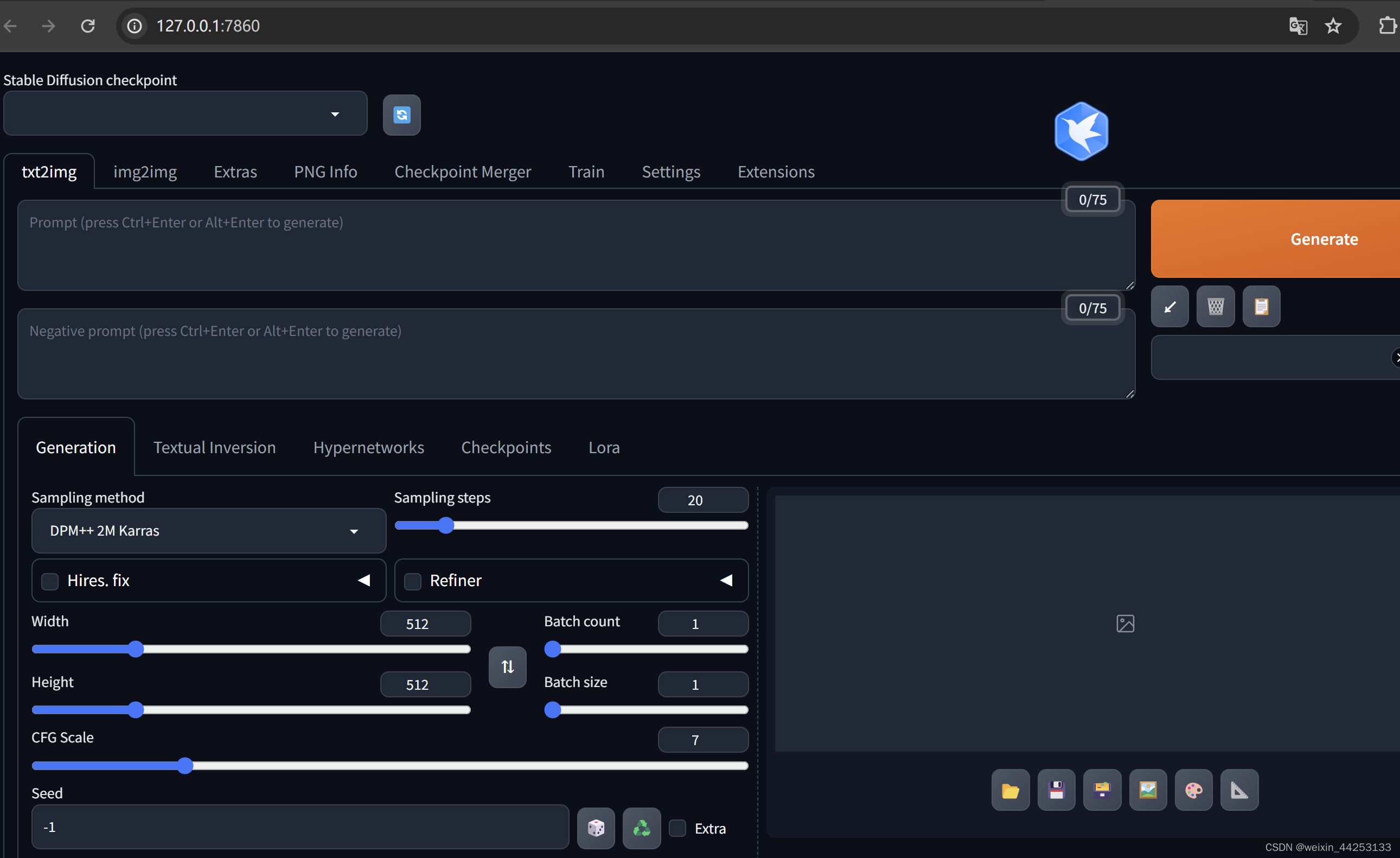Enable the Hires. fix checkbox
1400x858 pixels.
[x=50, y=581]
